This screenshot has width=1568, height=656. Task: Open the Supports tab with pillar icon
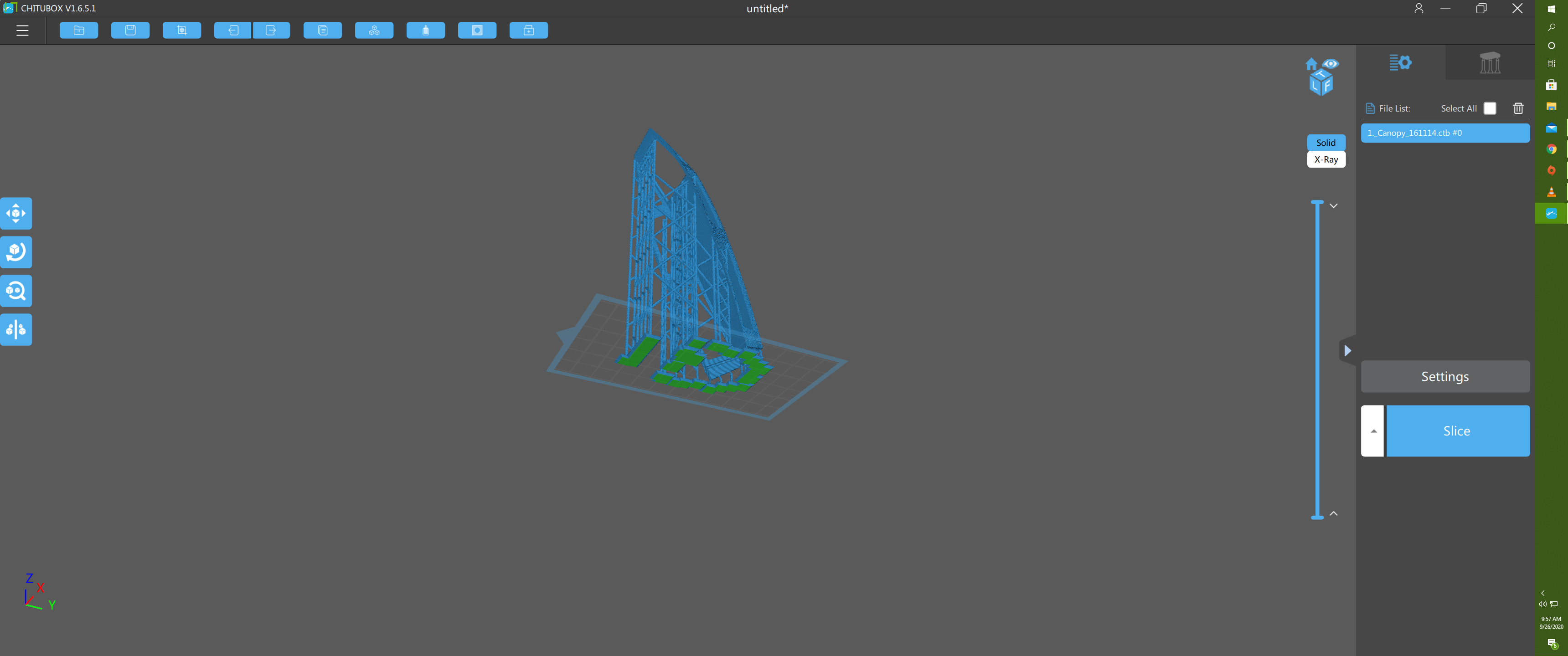[1490, 63]
